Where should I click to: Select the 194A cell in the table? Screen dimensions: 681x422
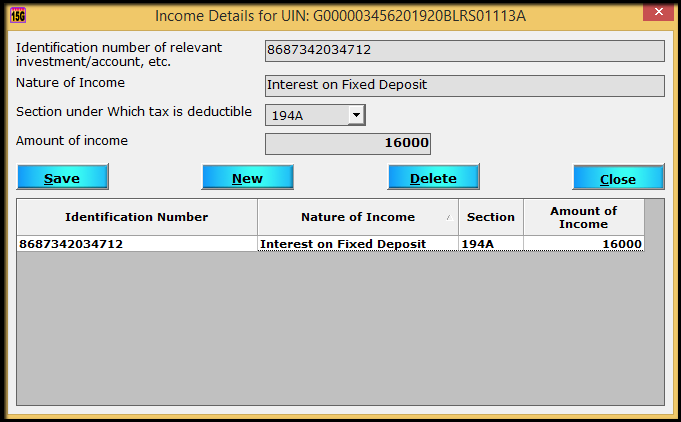(491, 244)
